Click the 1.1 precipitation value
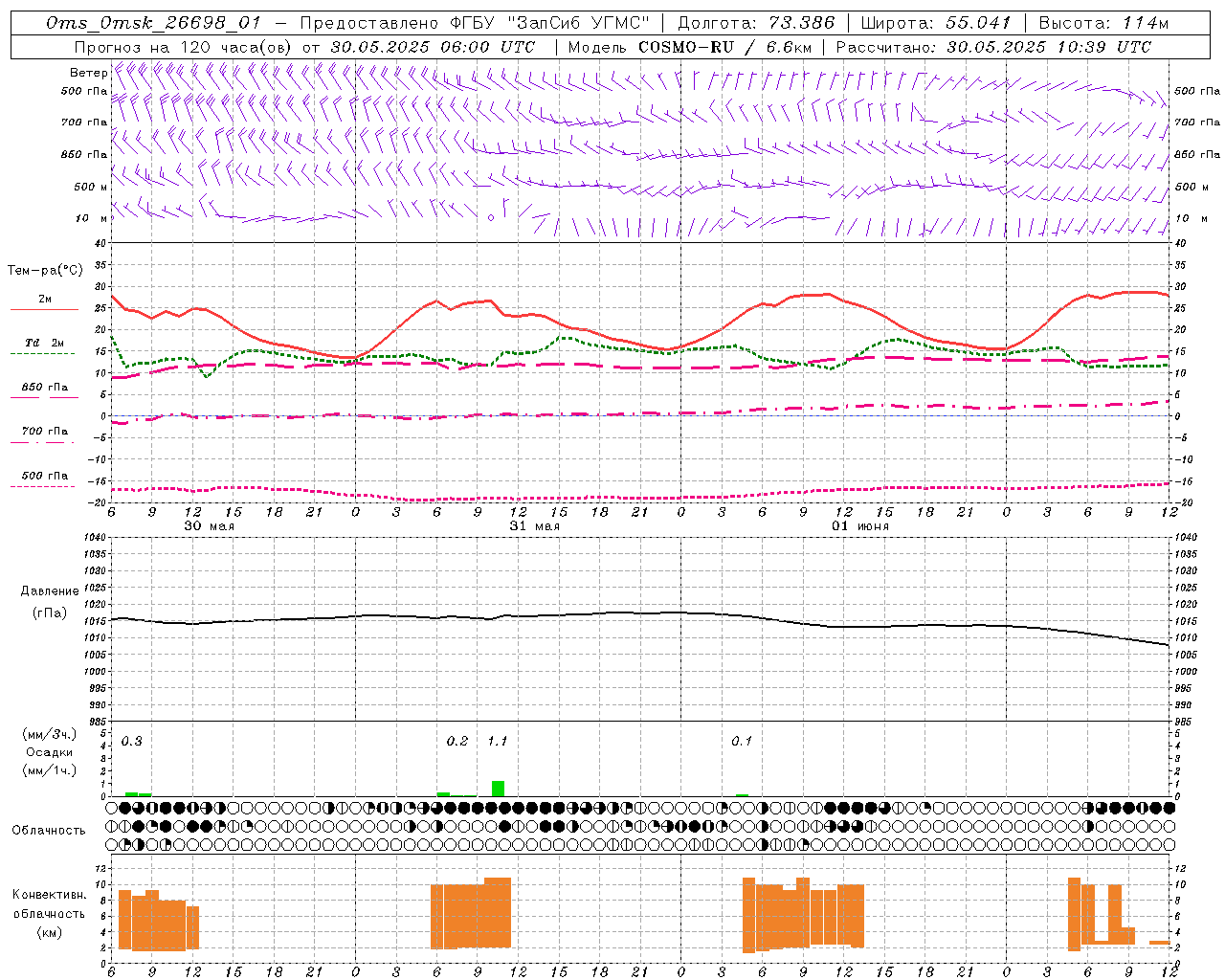Screen dimensions: 1225x980 pos(498,742)
